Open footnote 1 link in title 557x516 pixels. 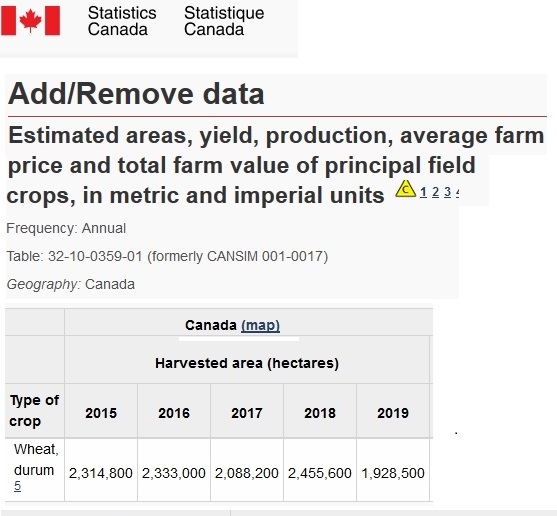pyautogui.click(x=423, y=192)
